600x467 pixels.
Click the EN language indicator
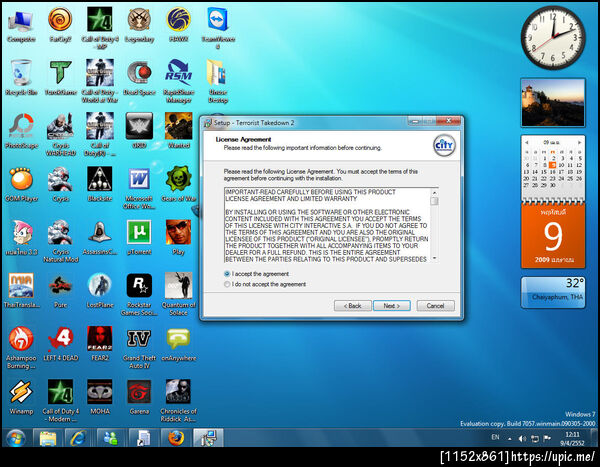coord(495,437)
